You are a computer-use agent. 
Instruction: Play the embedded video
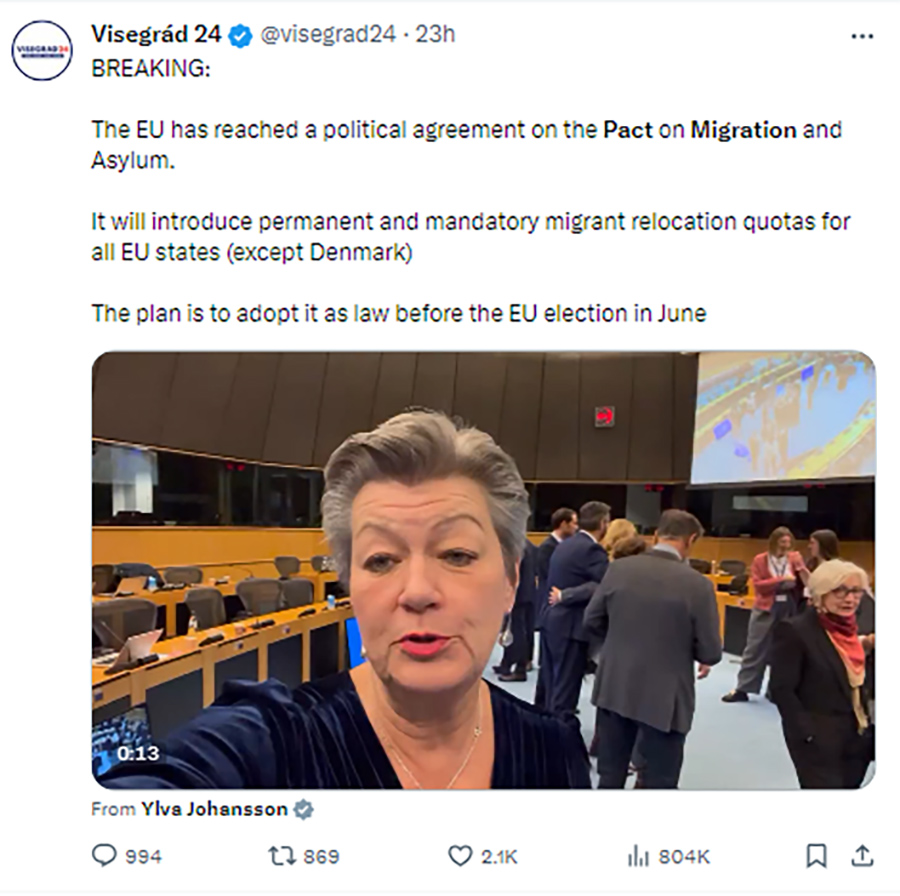click(483, 570)
